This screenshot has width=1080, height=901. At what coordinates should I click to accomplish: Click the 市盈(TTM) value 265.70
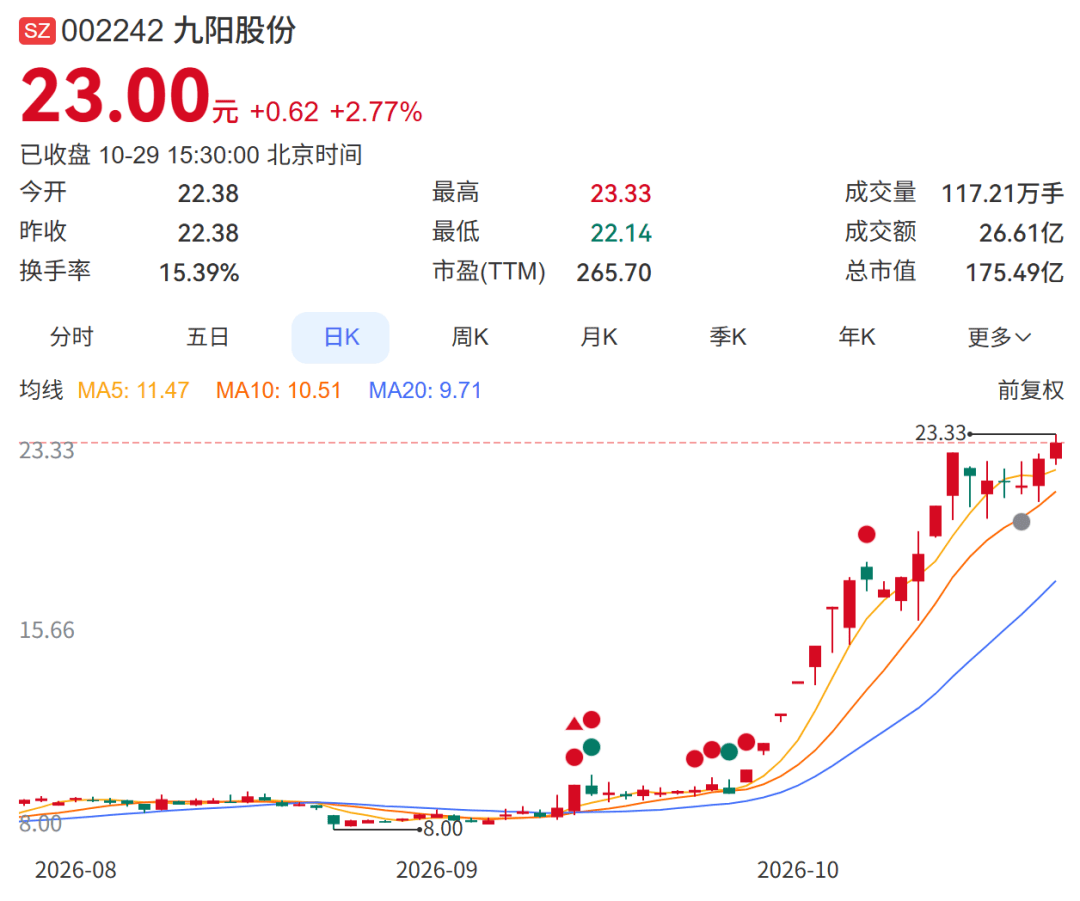[x=614, y=273]
